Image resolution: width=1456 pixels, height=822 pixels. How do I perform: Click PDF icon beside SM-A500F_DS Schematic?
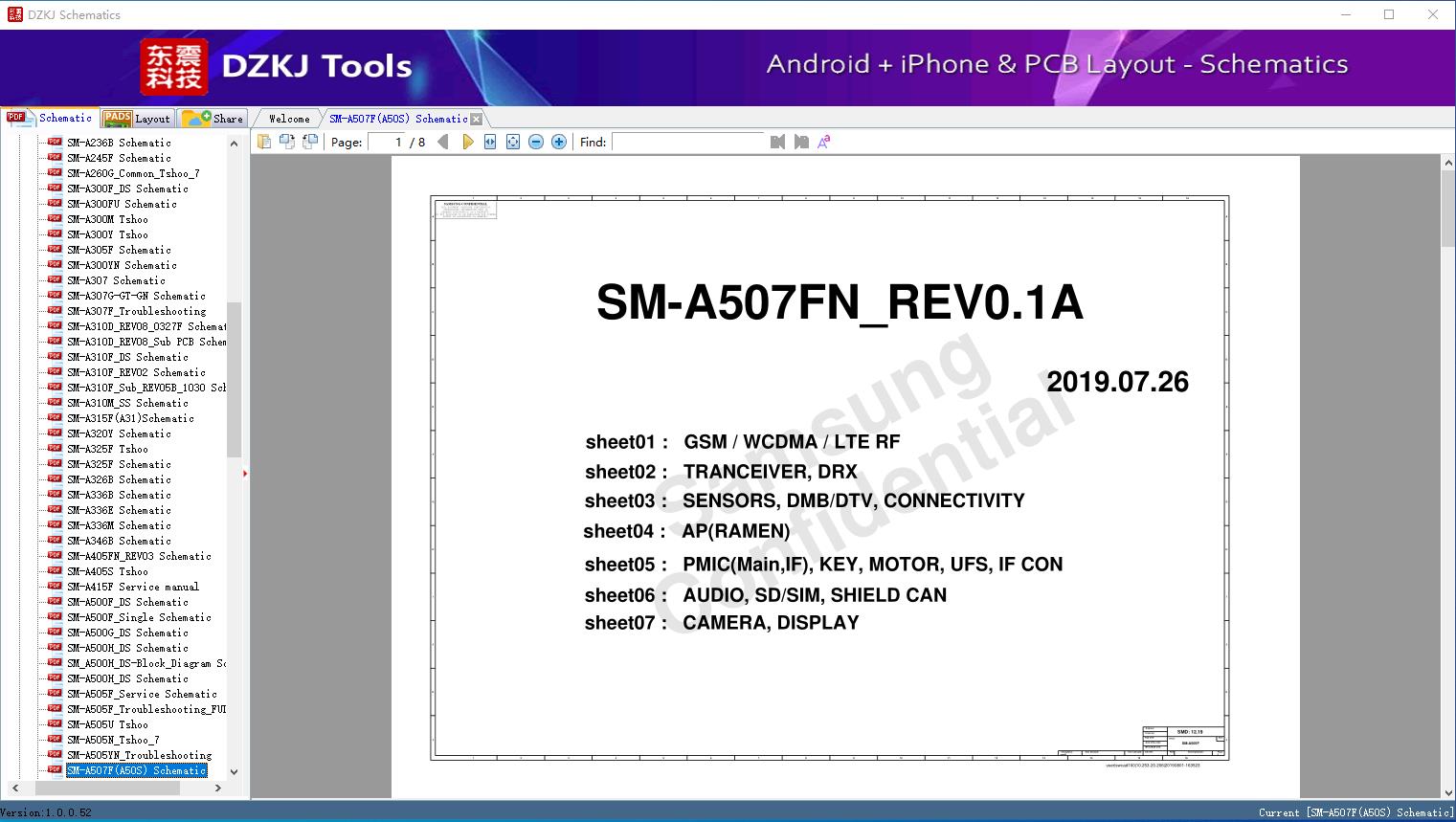coord(55,601)
